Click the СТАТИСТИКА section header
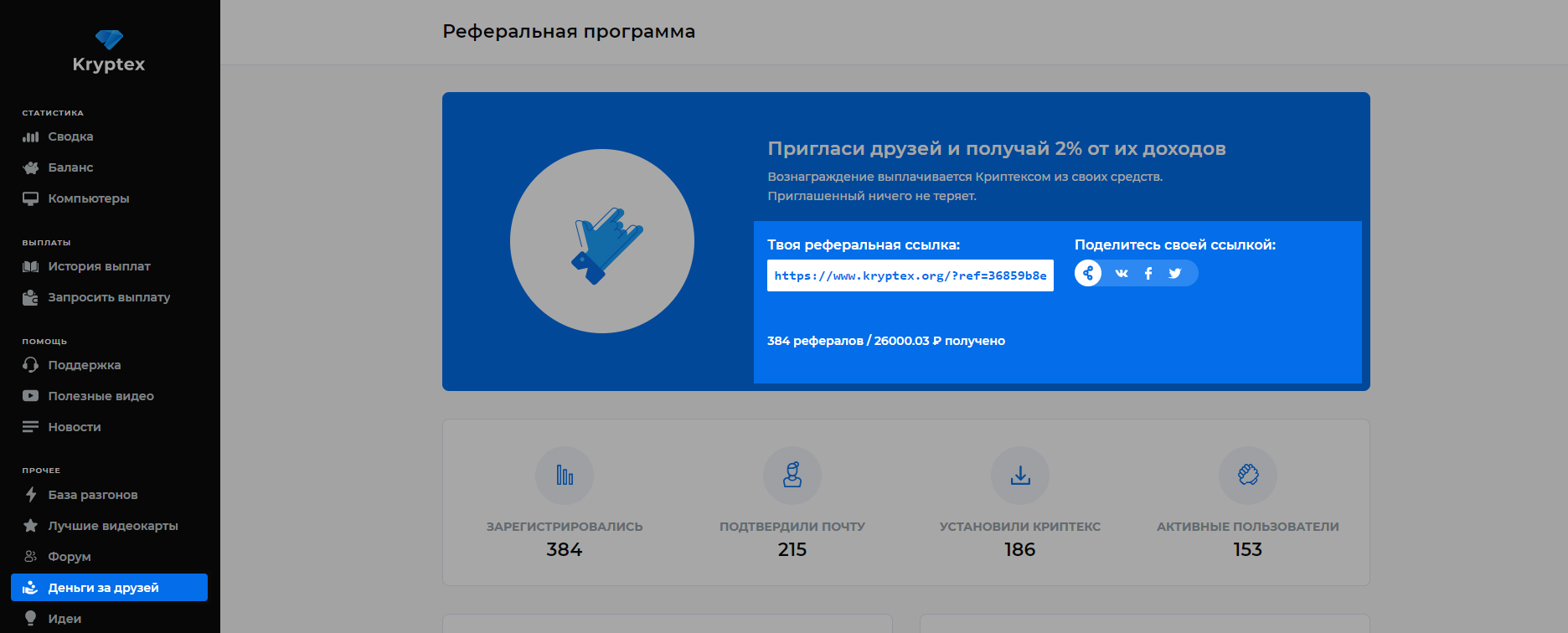Screen dimensions: 1568x633 (x=53, y=113)
